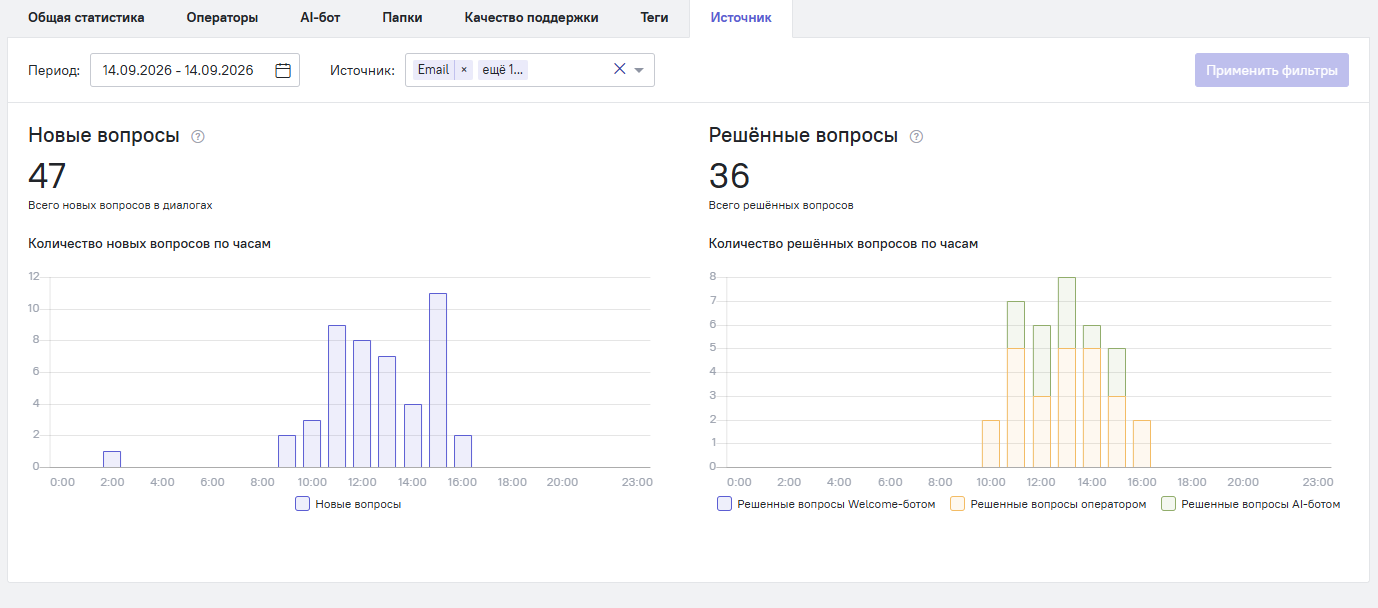Toggle Решенные вопросы Welcome-ботом legend
This screenshot has height=608, width=1378.
point(826,505)
